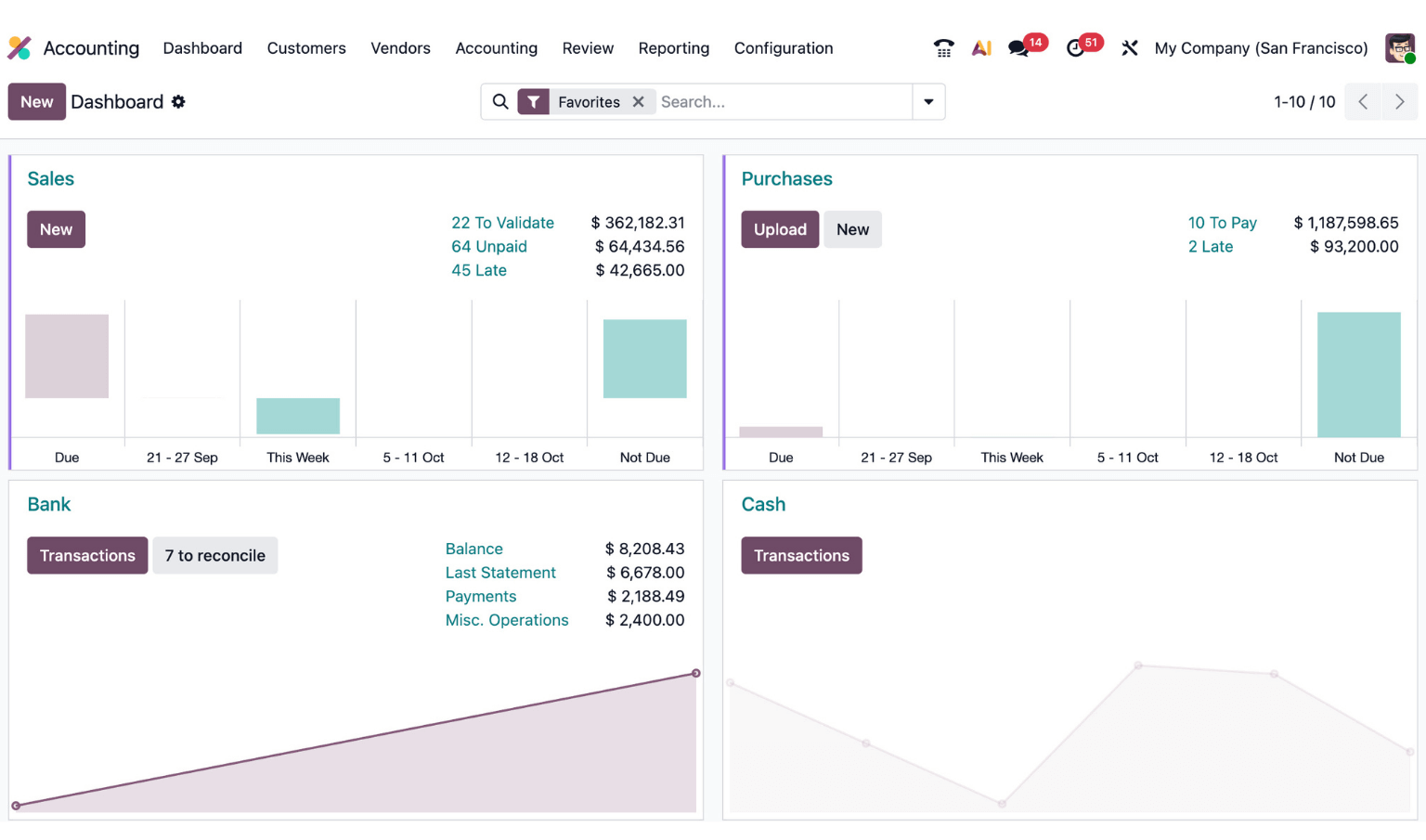Open the Reporting menu

[673, 48]
